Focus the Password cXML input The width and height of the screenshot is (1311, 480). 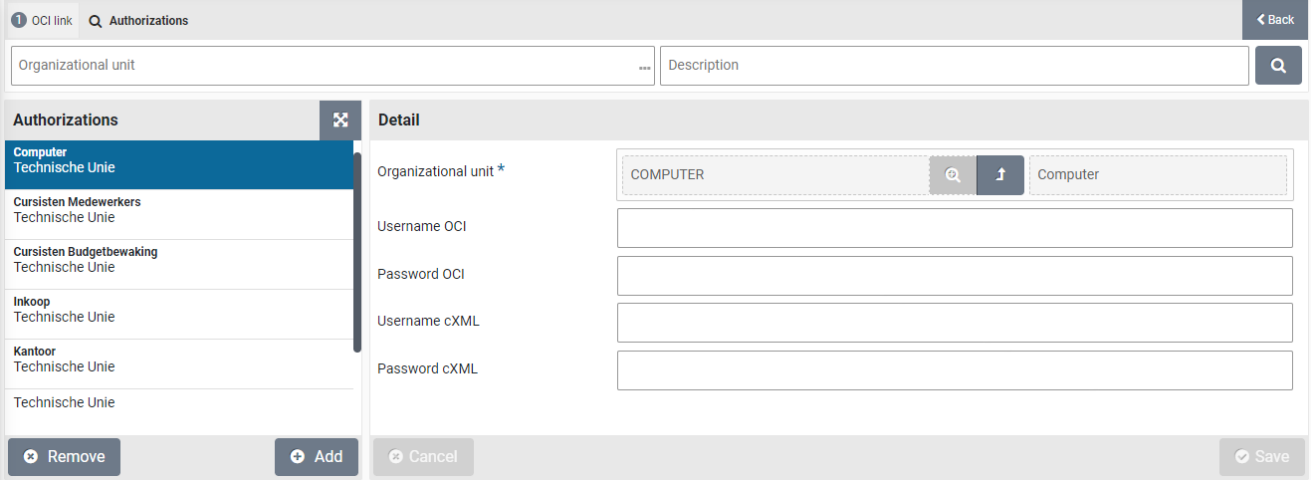tap(954, 371)
